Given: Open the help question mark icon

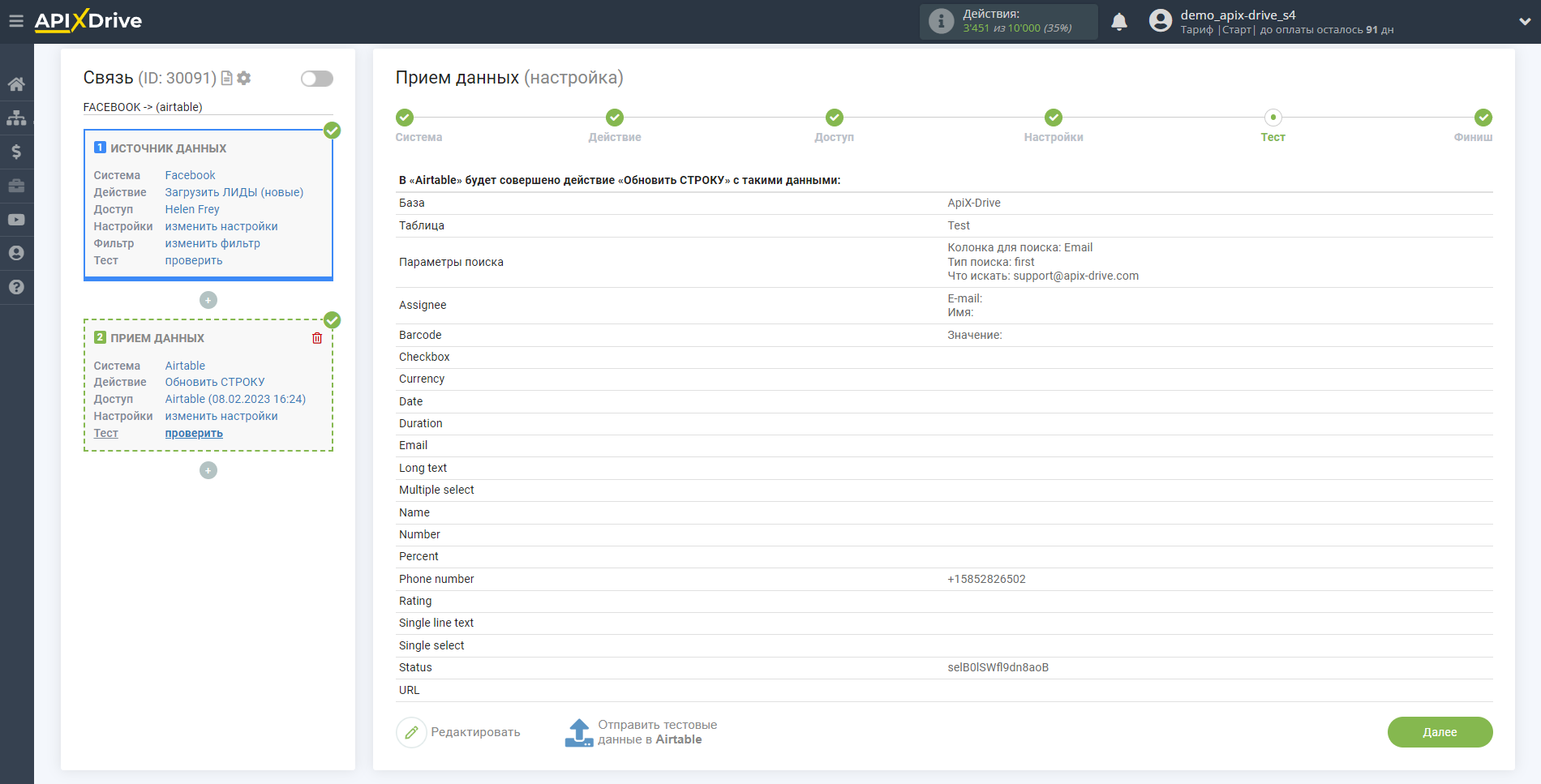Looking at the screenshot, I should (x=16, y=287).
